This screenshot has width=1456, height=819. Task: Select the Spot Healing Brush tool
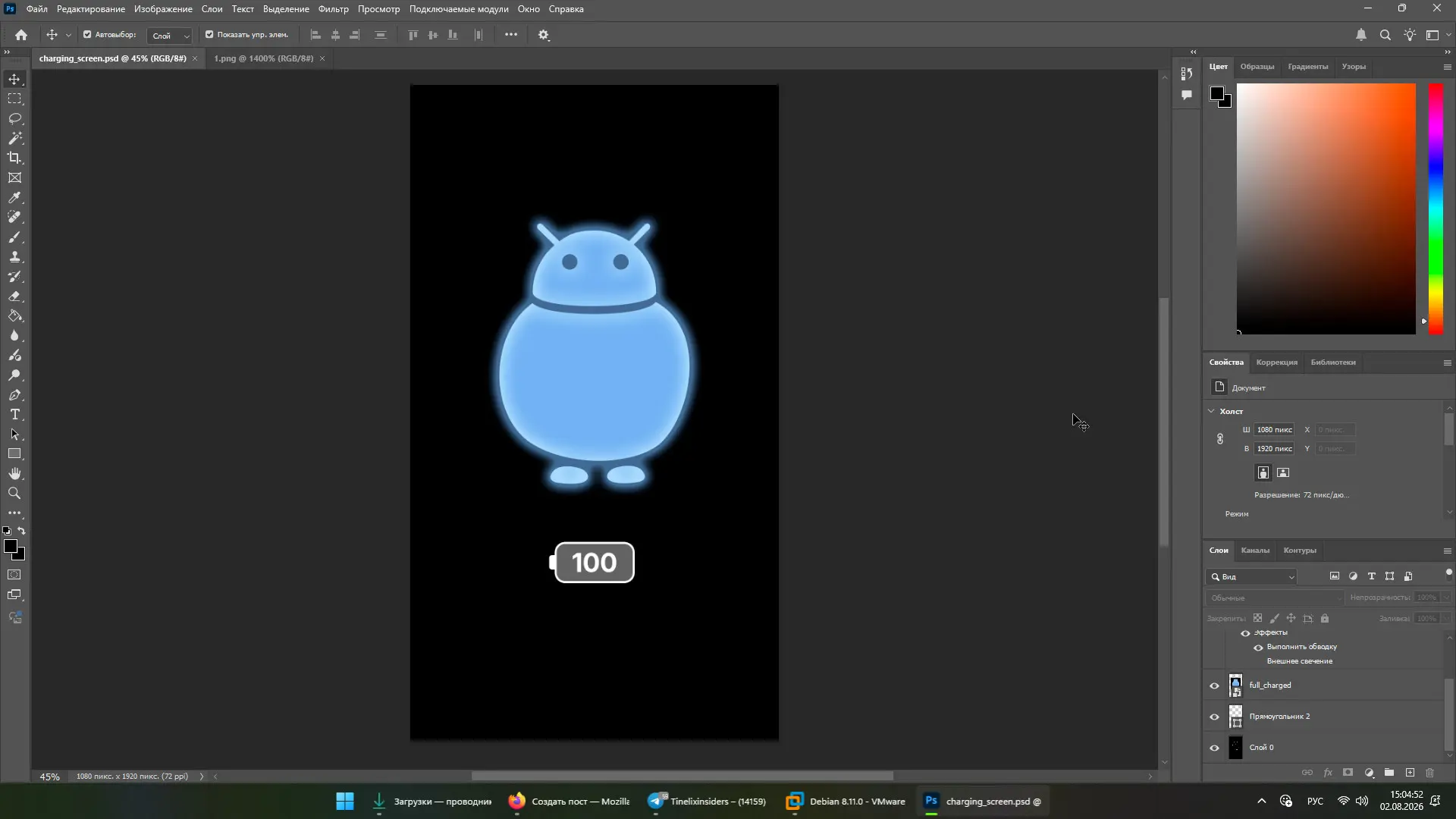[x=14, y=217]
